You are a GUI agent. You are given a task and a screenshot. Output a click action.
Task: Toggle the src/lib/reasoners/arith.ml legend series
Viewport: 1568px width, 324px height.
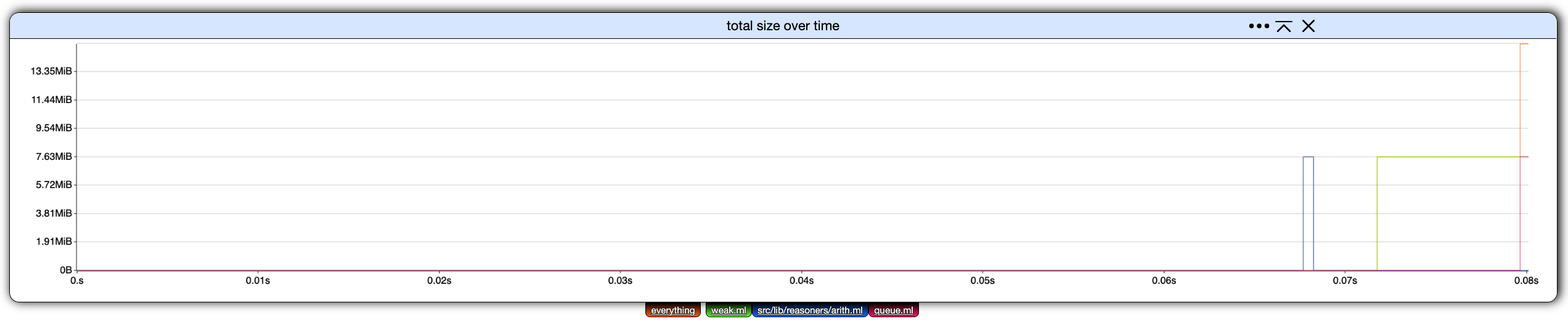[x=810, y=310]
